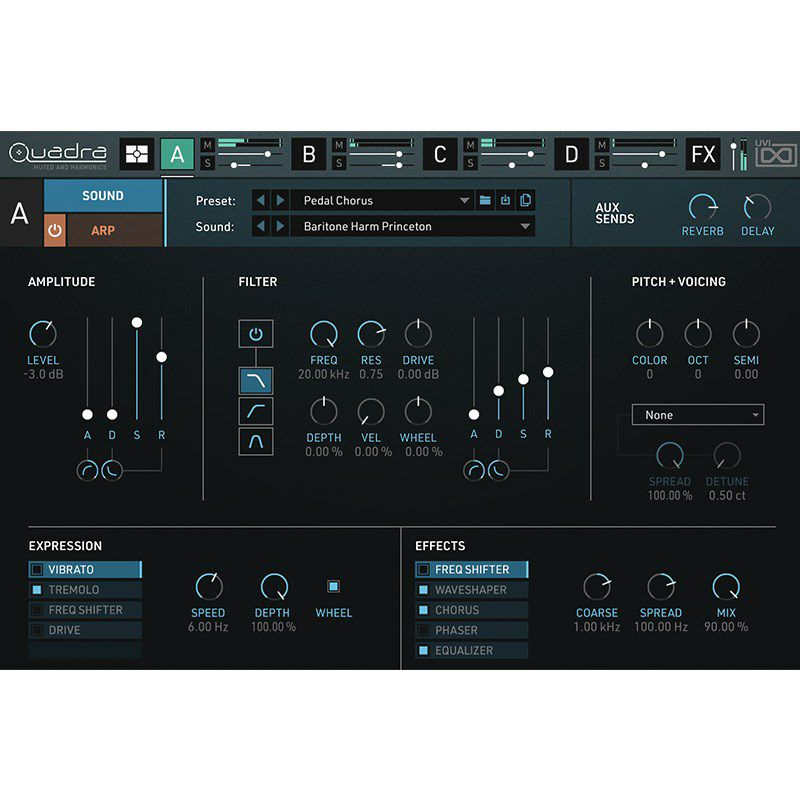Click the filter FREQ knob
This screenshot has width=800, height=800.
click(x=323, y=334)
